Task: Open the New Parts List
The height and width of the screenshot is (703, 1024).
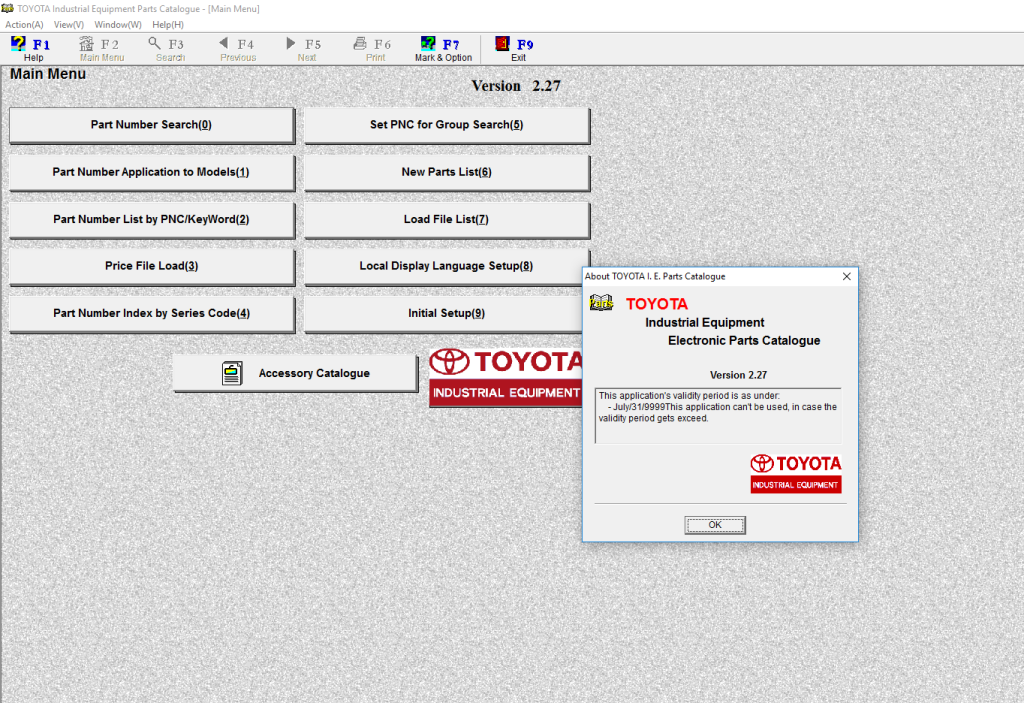Action: point(446,172)
